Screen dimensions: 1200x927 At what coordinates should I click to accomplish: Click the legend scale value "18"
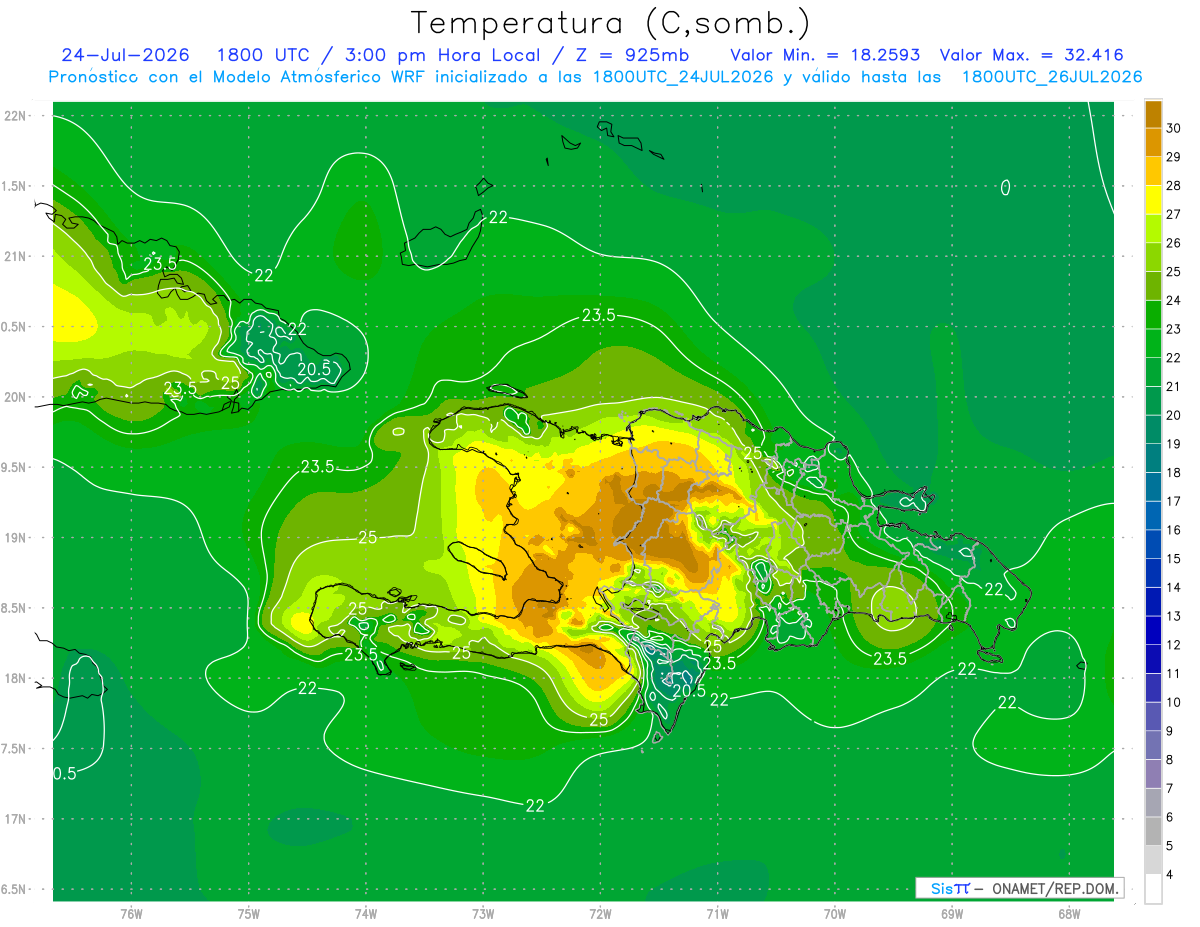pyautogui.click(x=1173, y=473)
